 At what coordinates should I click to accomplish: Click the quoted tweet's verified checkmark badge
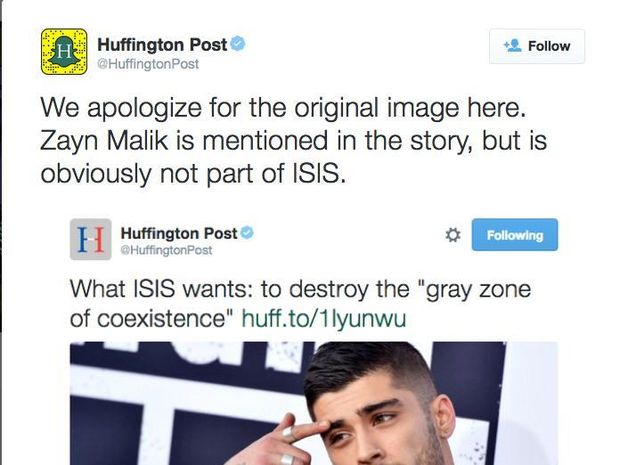point(247,233)
